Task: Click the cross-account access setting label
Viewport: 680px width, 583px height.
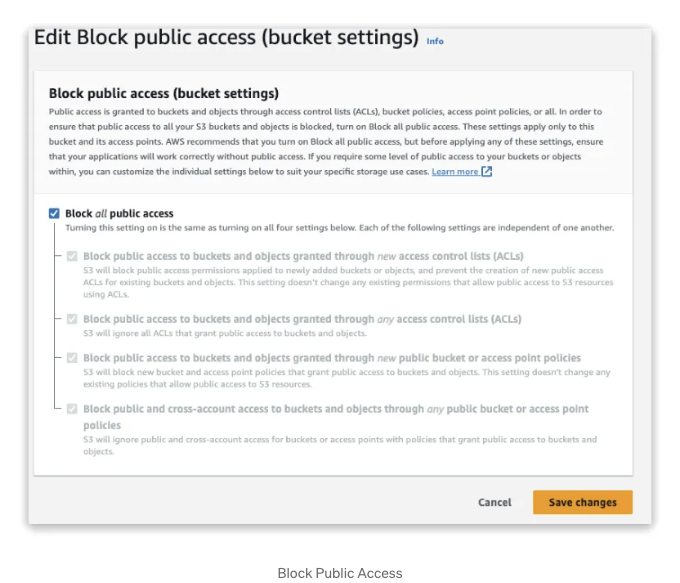Action: (336, 417)
